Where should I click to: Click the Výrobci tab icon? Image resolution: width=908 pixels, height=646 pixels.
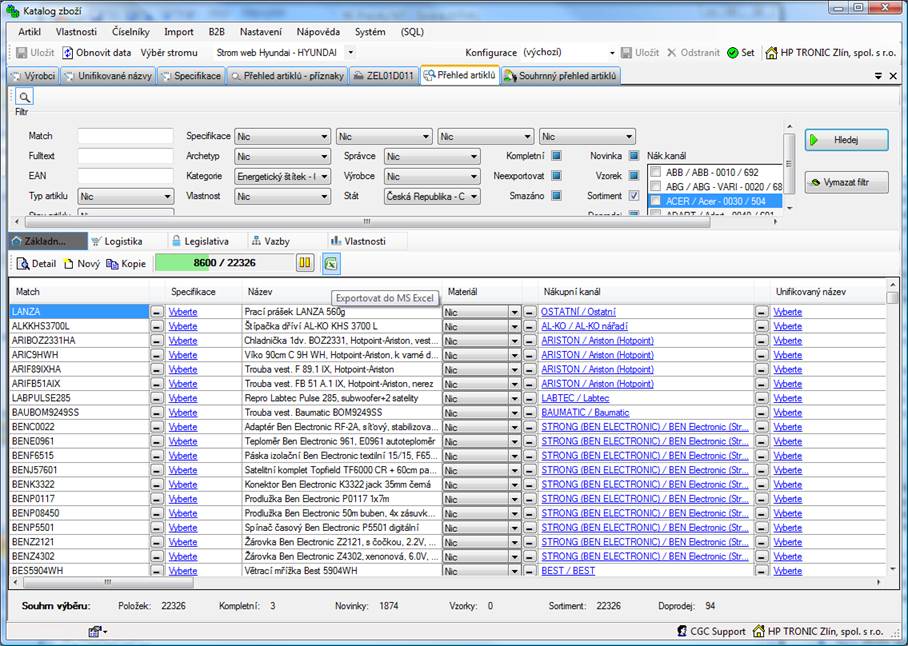click(16, 76)
